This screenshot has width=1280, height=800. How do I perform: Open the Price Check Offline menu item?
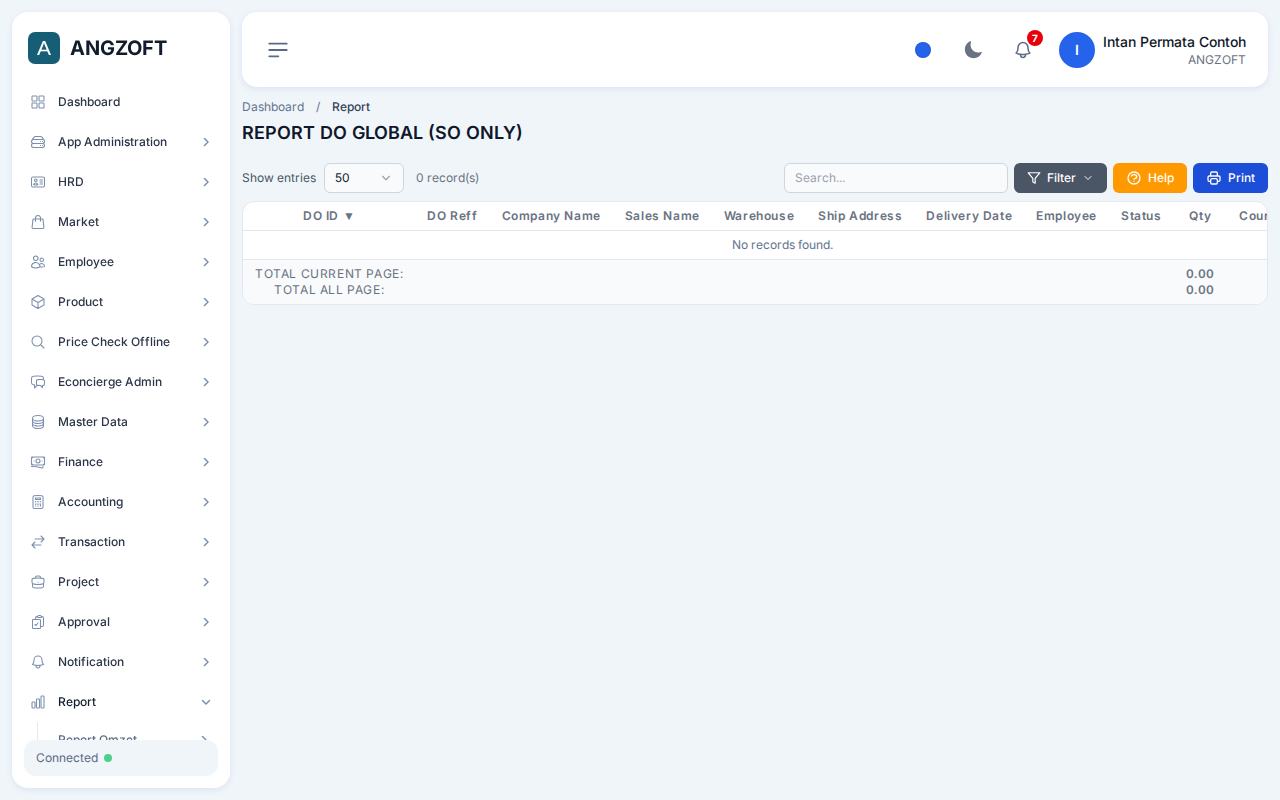click(x=121, y=342)
